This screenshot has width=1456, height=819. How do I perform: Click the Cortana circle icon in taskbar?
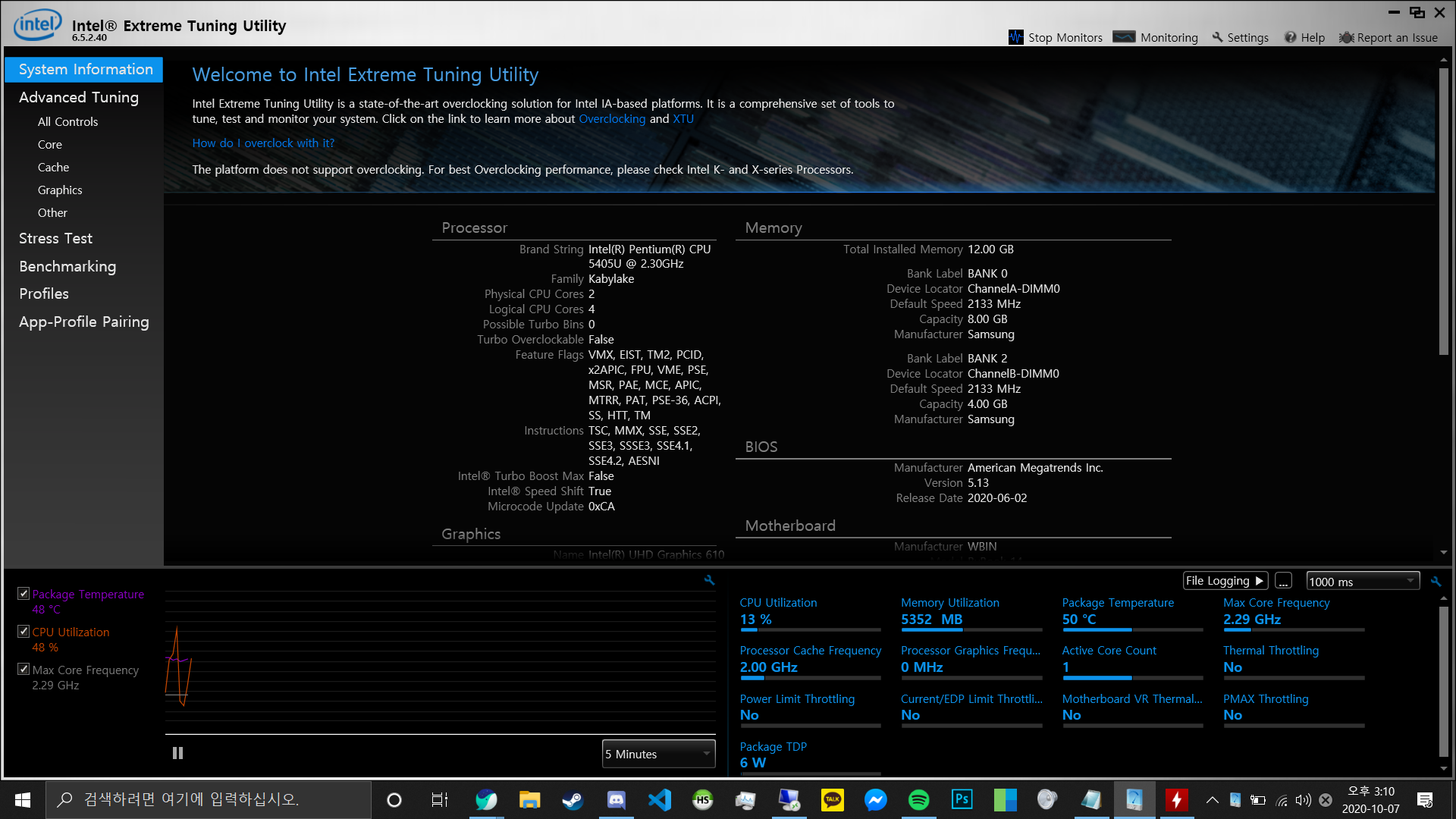click(394, 800)
